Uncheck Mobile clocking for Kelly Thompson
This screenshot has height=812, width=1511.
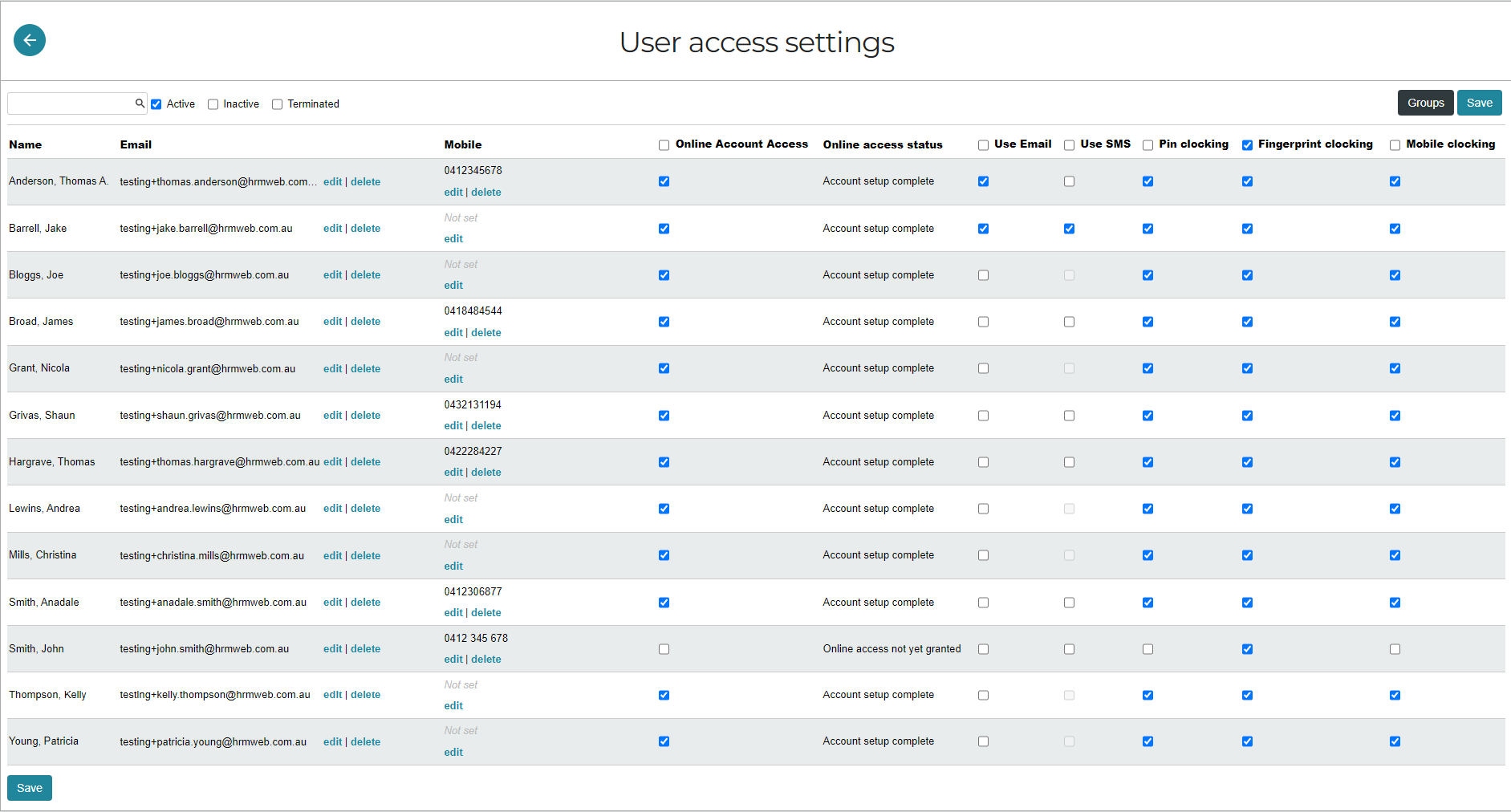pyautogui.click(x=1395, y=696)
